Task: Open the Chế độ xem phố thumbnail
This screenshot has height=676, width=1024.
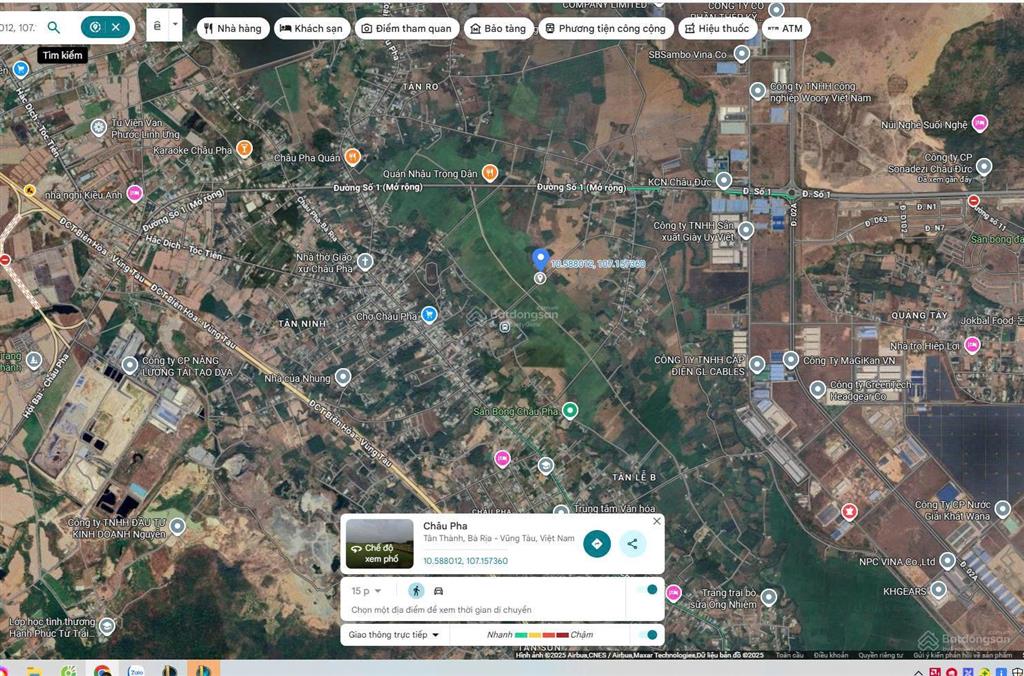Action: 379,543
